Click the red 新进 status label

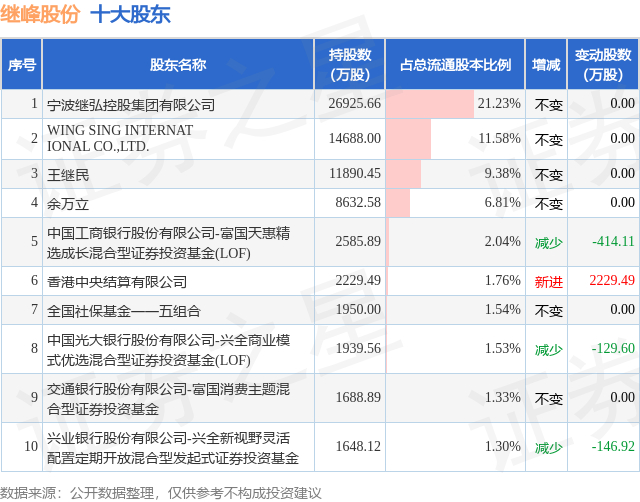(549, 282)
